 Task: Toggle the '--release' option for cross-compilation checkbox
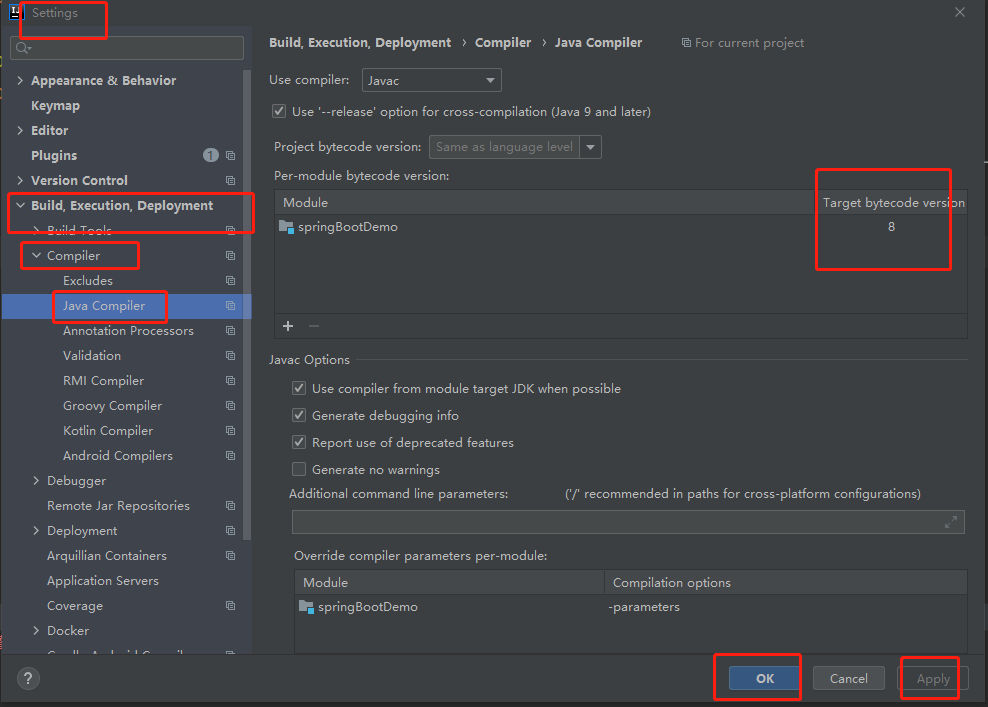click(x=279, y=112)
